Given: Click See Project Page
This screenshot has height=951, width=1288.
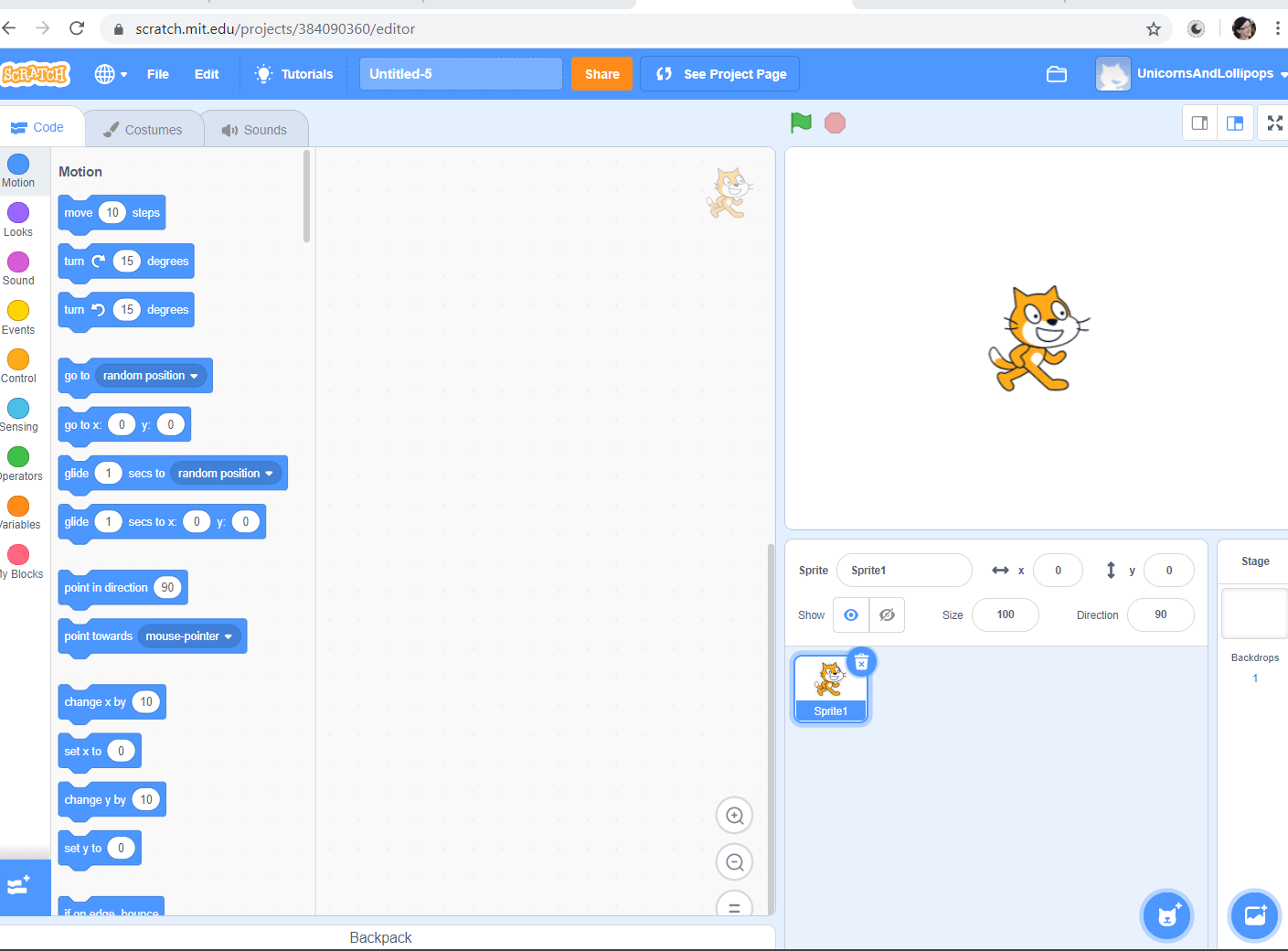Looking at the screenshot, I should click(719, 74).
